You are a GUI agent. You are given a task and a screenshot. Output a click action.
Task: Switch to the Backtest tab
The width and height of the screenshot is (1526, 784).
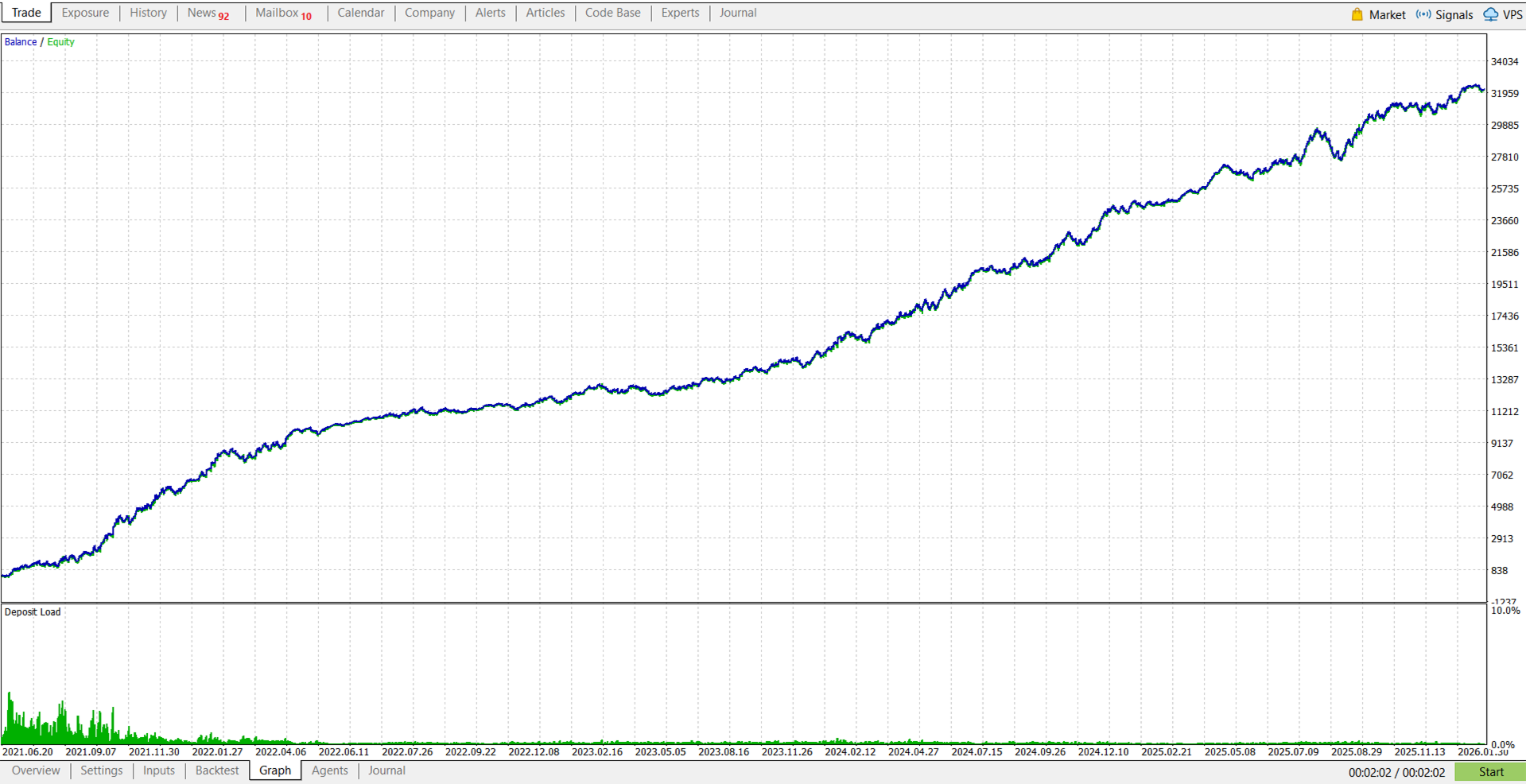(216, 770)
